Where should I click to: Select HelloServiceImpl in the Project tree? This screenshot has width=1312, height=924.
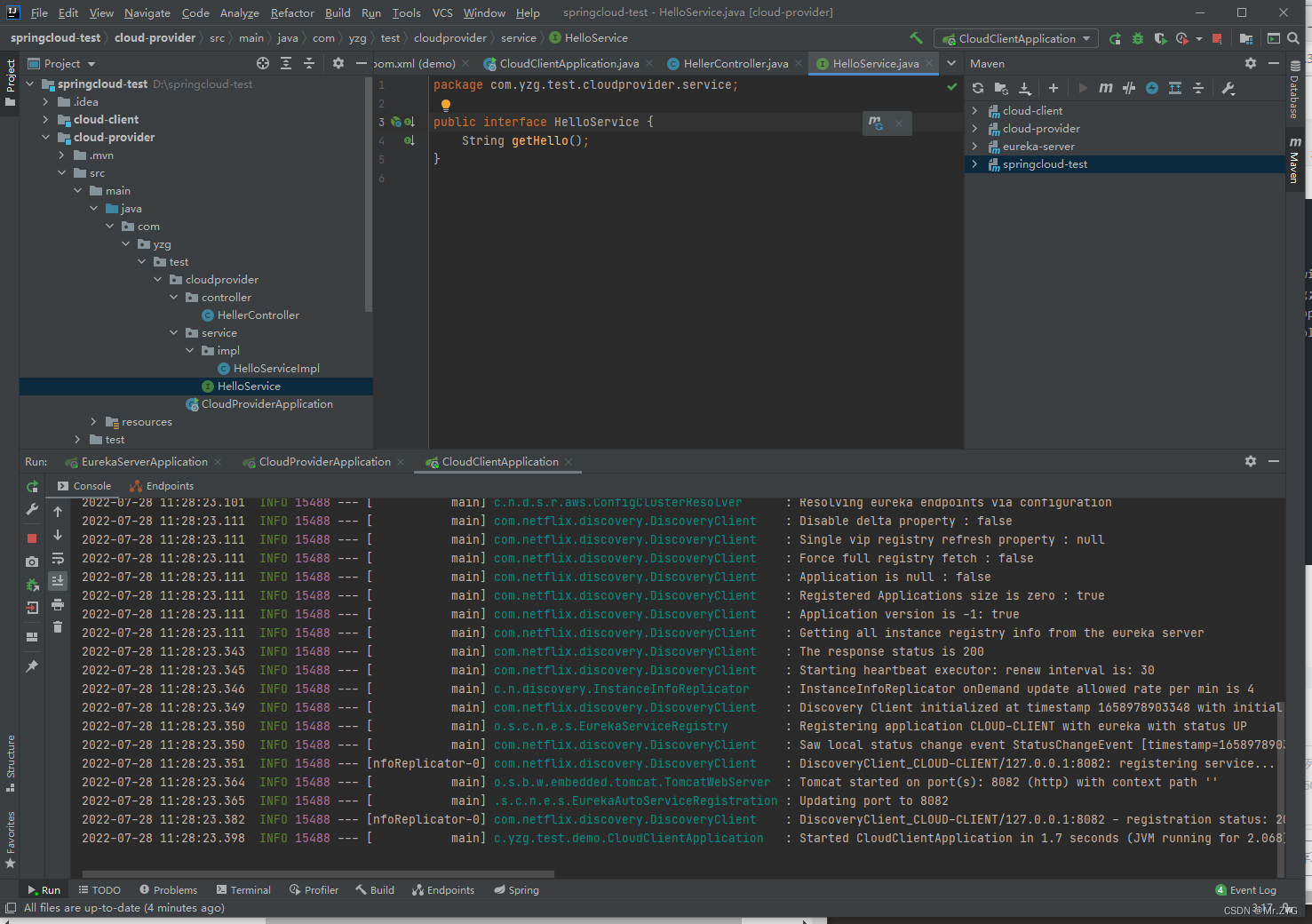click(276, 369)
